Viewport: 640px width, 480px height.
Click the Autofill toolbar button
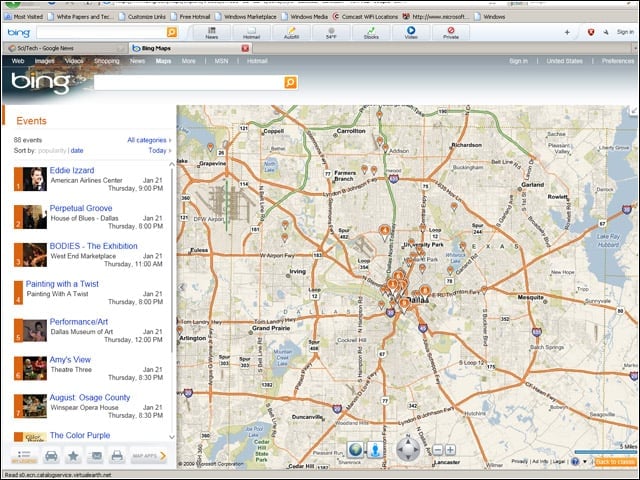tap(291, 33)
